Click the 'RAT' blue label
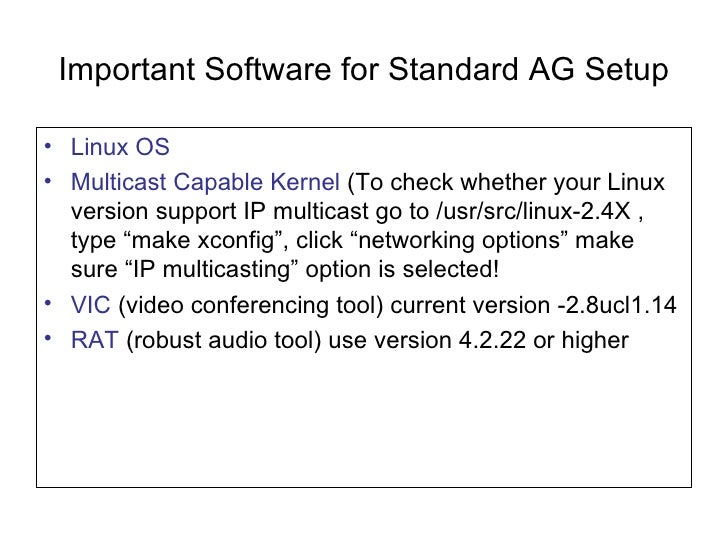Viewport: 728px width, 546px height. tap(95, 340)
